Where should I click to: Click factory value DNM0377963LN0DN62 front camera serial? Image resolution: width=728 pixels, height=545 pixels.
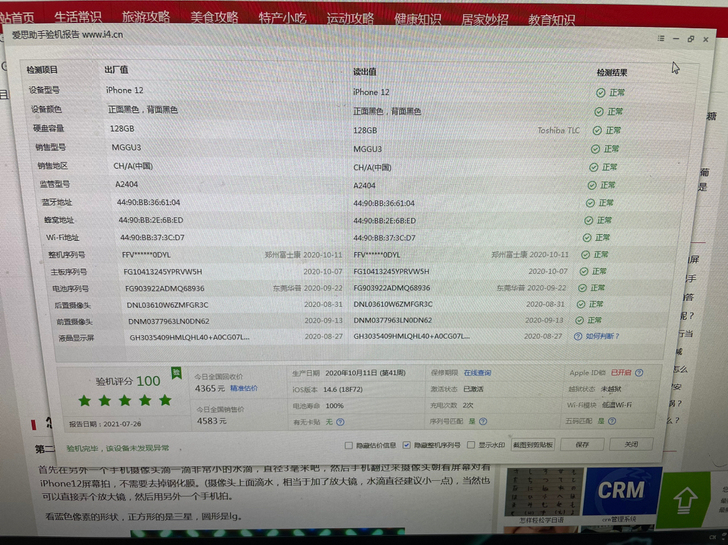pyautogui.click(x=169, y=321)
